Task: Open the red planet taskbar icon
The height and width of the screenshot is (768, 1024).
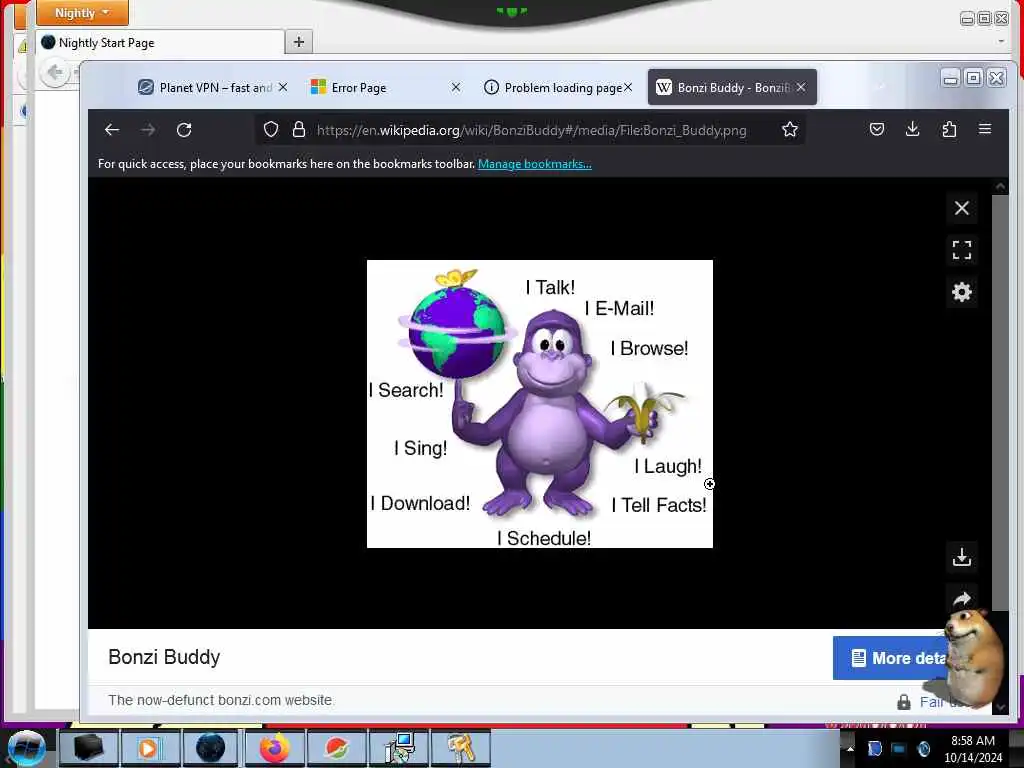Action: 337,748
